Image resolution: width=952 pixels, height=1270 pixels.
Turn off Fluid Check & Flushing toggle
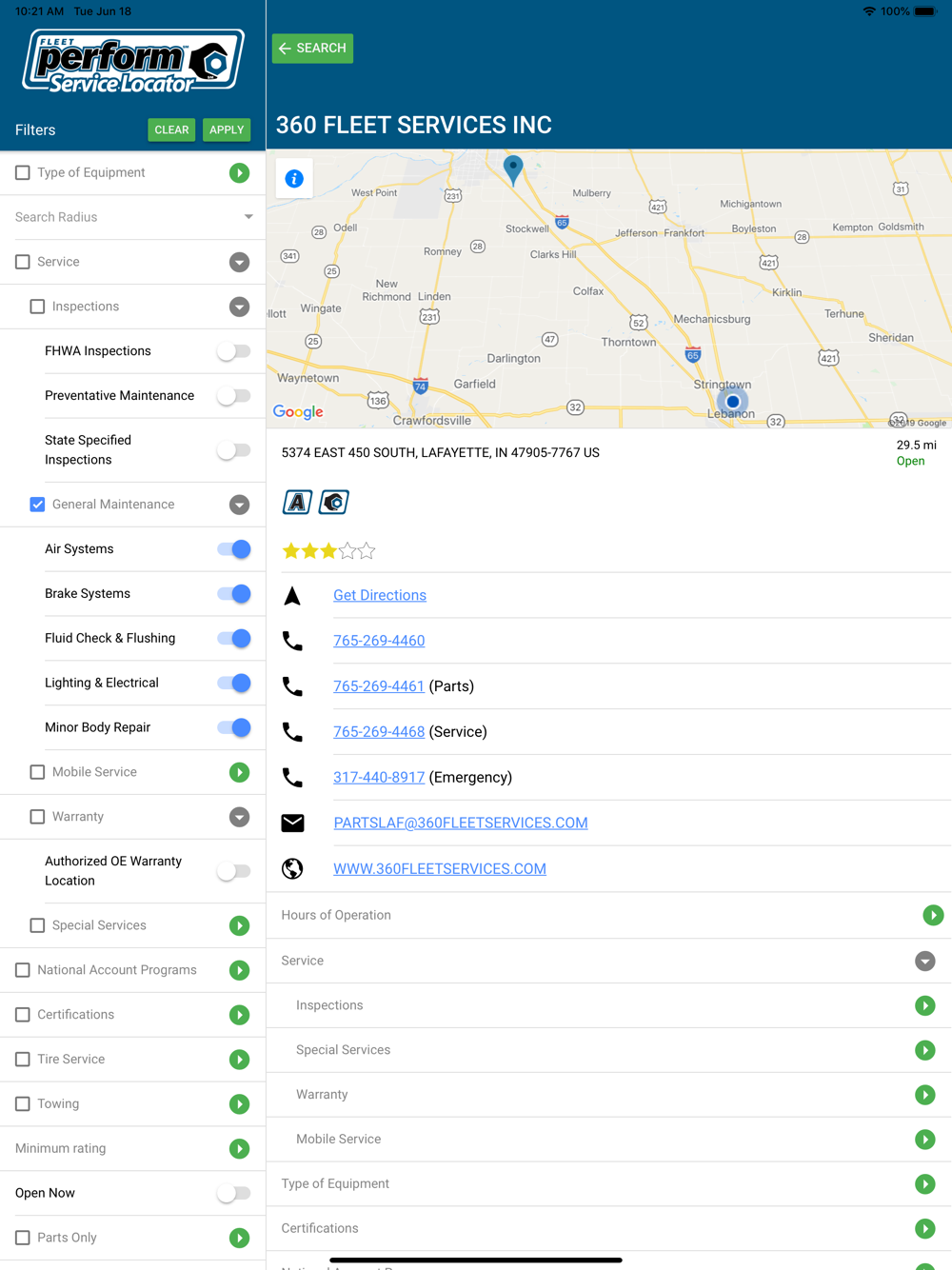[233, 639]
